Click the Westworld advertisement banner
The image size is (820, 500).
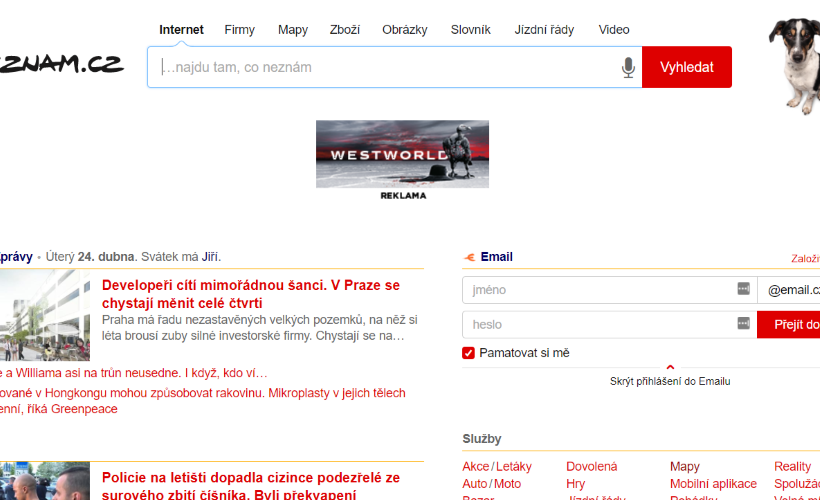click(402, 154)
